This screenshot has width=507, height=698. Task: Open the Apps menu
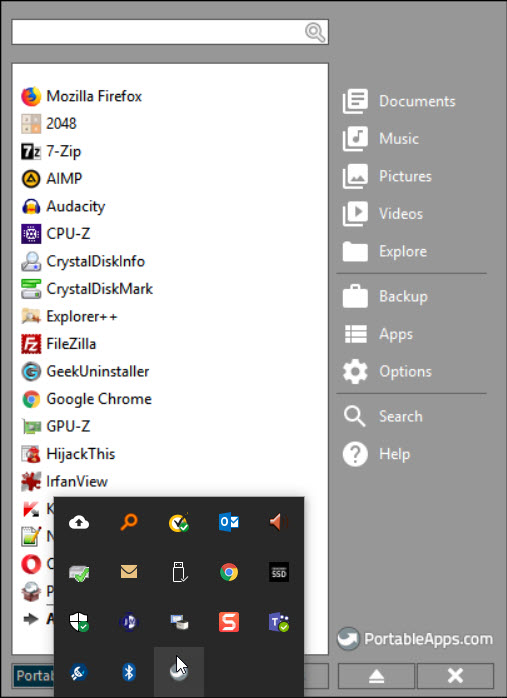pos(378,334)
